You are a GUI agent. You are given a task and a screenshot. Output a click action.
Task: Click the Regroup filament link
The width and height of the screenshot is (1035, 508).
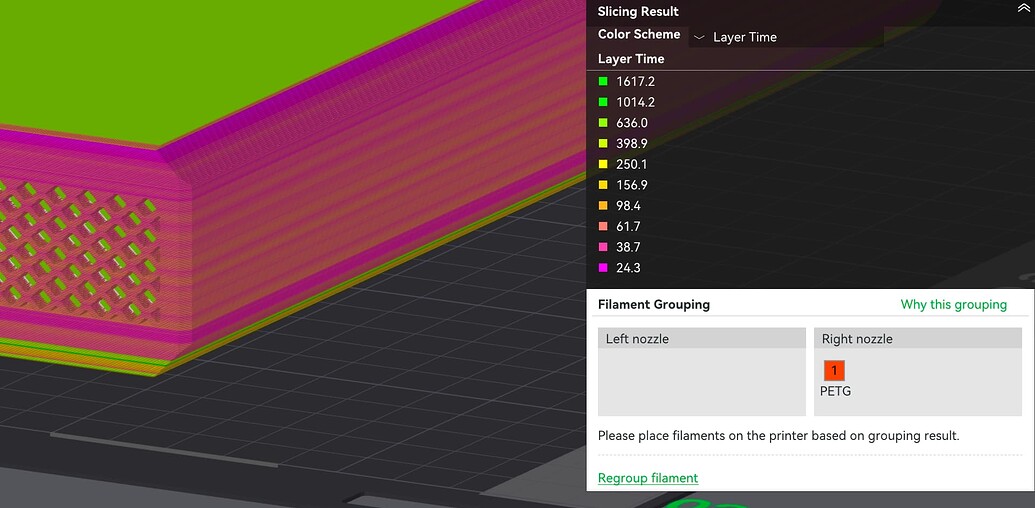[648, 478]
